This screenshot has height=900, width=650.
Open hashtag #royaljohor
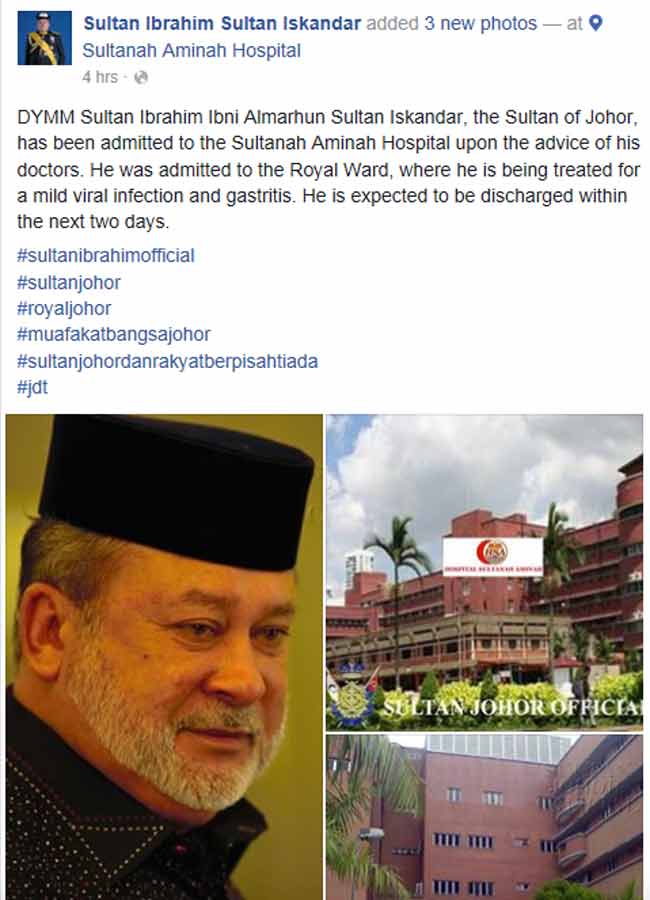[x=64, y=308]
